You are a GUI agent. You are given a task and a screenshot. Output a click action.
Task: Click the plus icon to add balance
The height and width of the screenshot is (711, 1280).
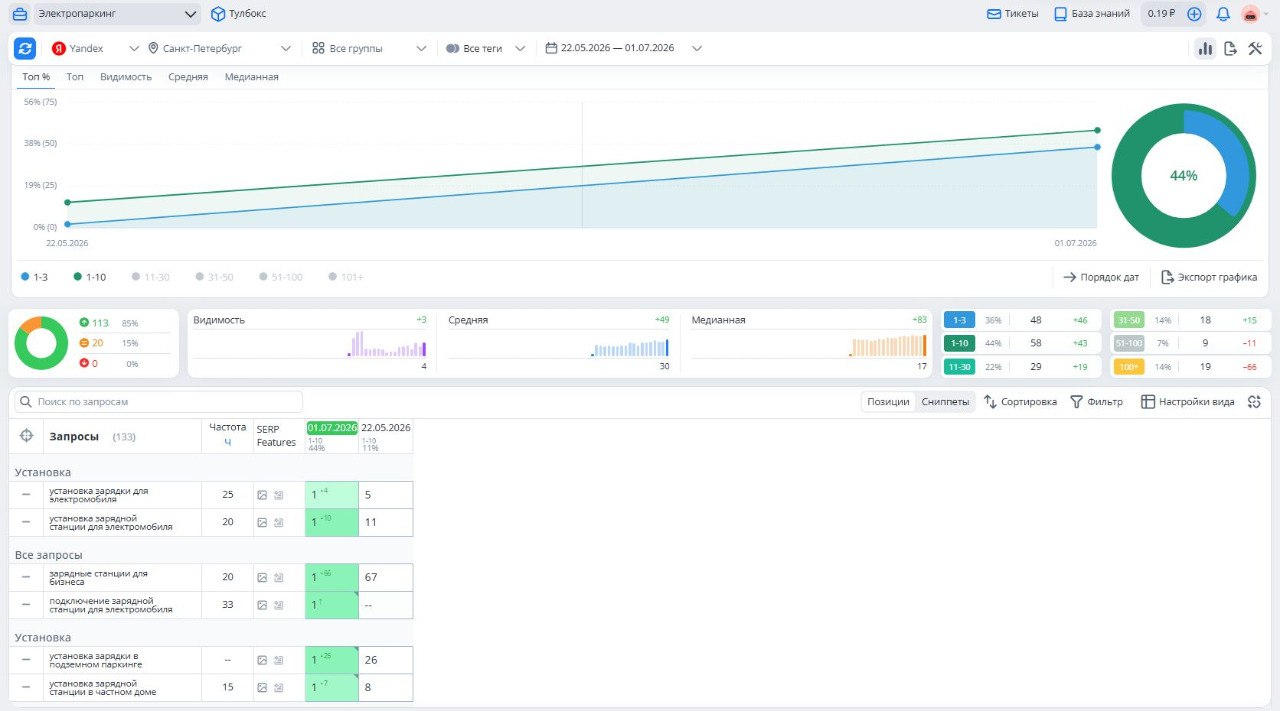1194,14
